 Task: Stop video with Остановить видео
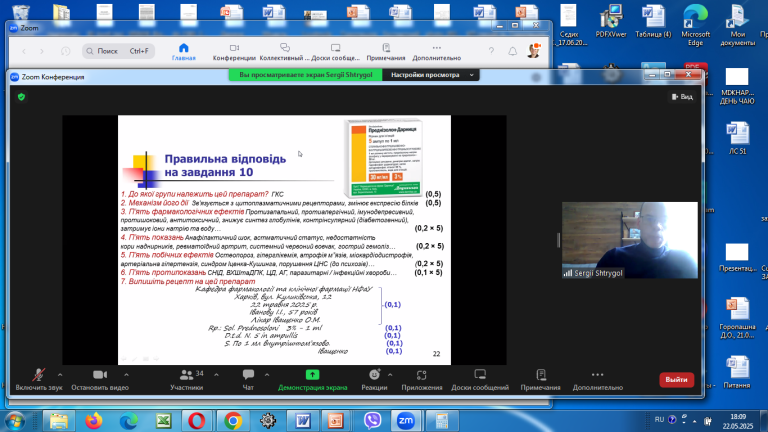click(x=100, y=380)
